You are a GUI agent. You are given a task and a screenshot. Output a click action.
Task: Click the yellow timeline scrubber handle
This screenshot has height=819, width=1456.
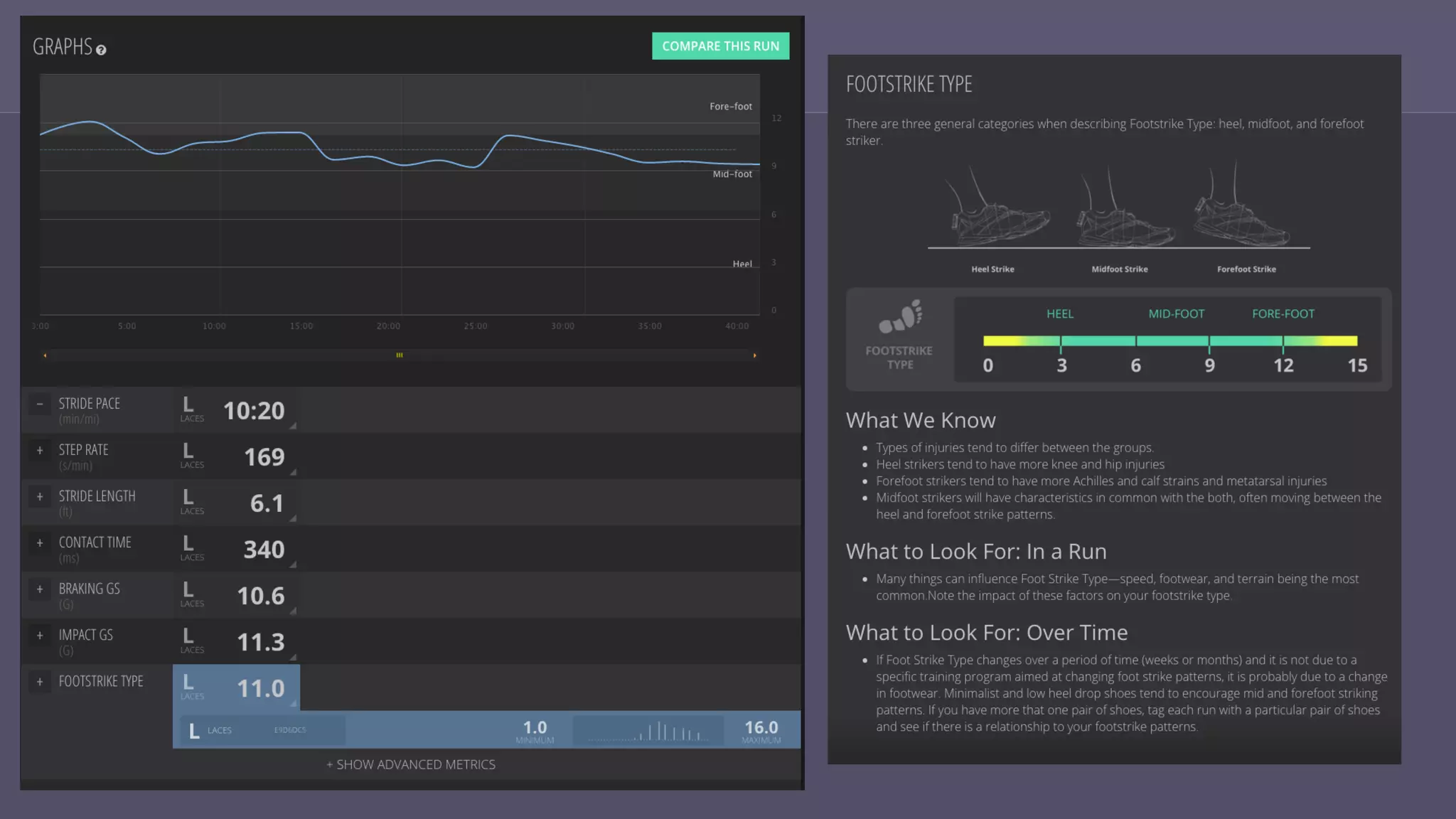[x=400, y=355]
